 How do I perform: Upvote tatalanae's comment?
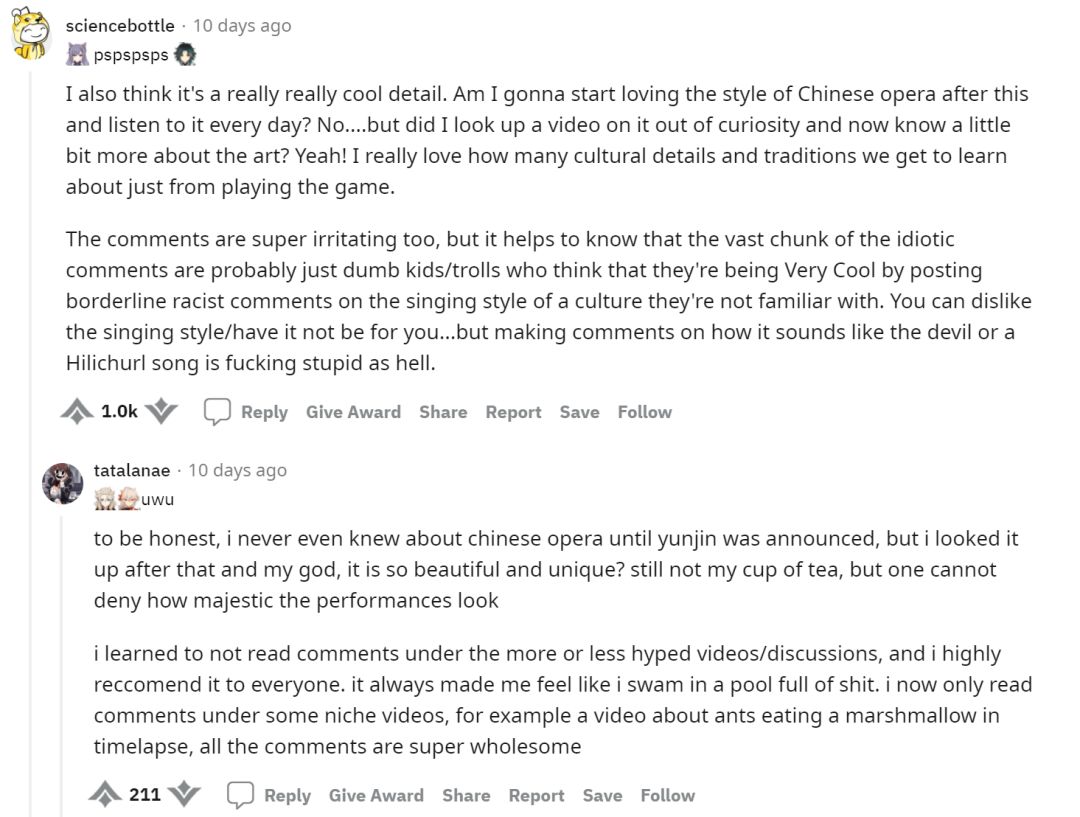point(105,795)
